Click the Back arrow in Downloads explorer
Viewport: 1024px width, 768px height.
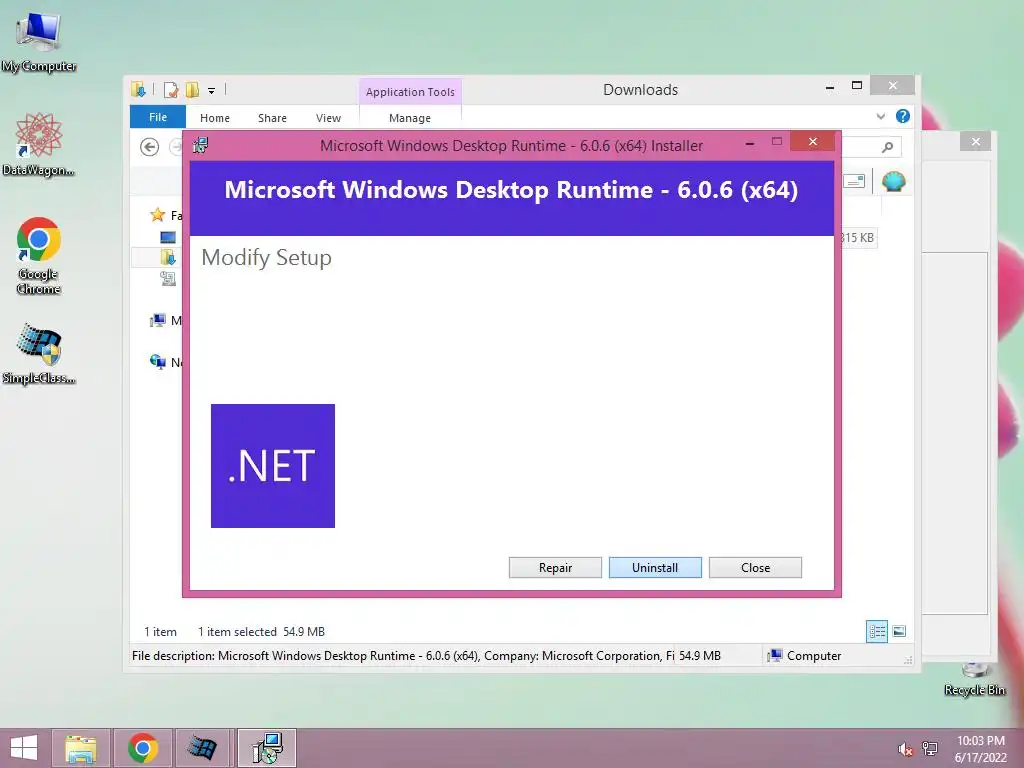[150, 147]
